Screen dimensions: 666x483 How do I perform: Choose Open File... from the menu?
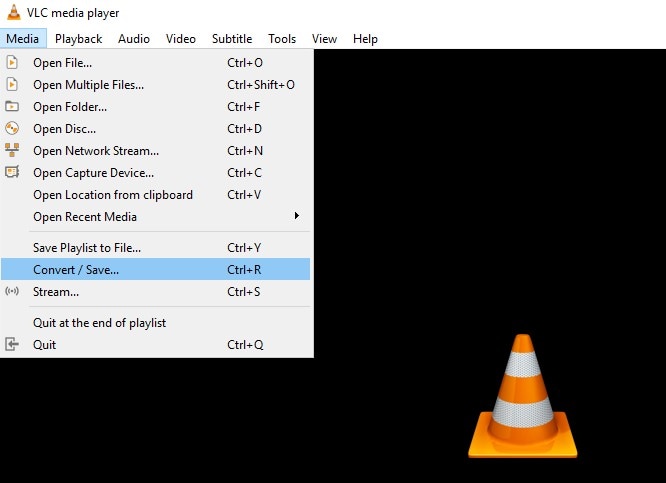point(155,62)
